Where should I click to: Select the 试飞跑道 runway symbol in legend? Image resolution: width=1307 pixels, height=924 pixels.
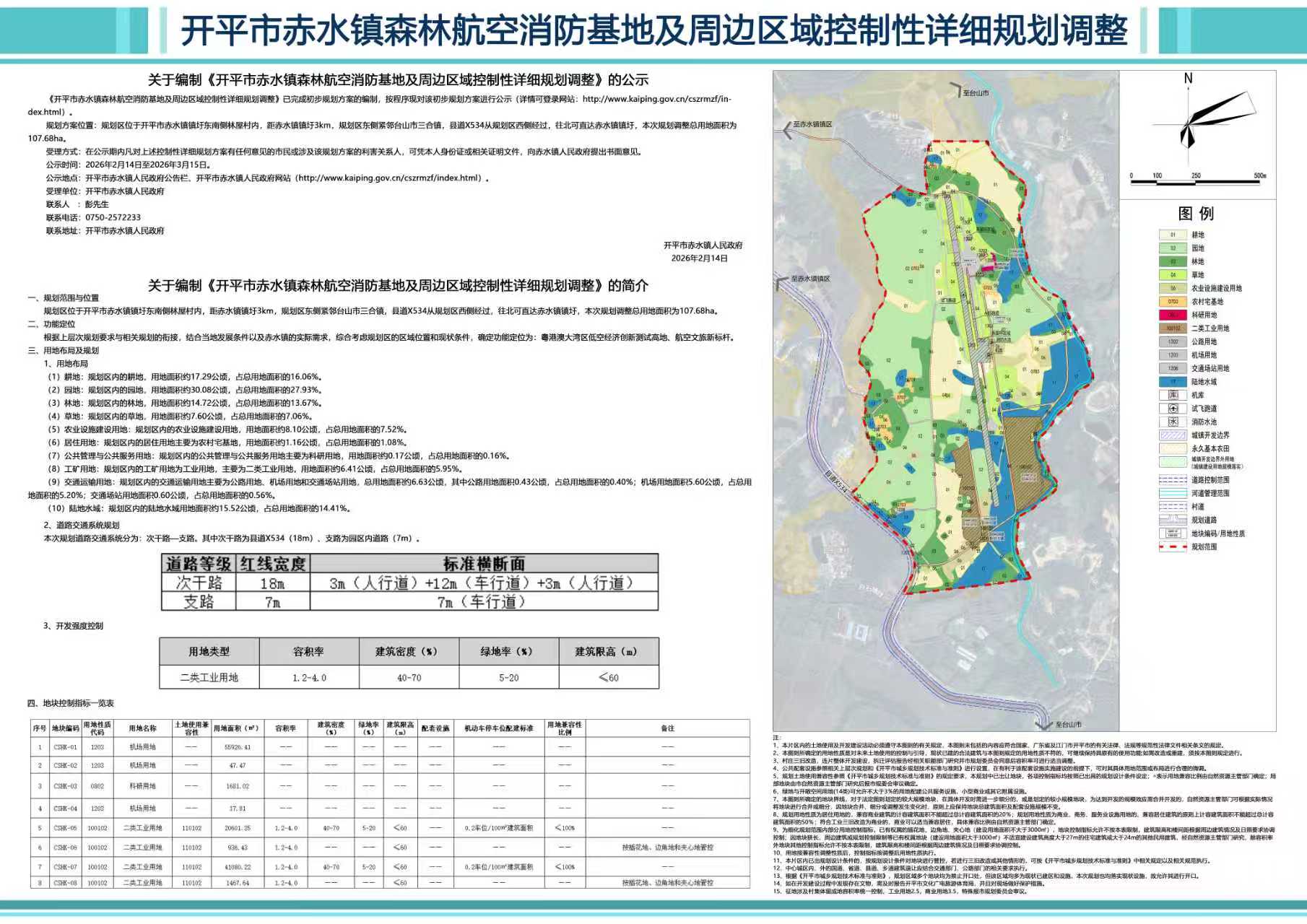point(1173,409)
